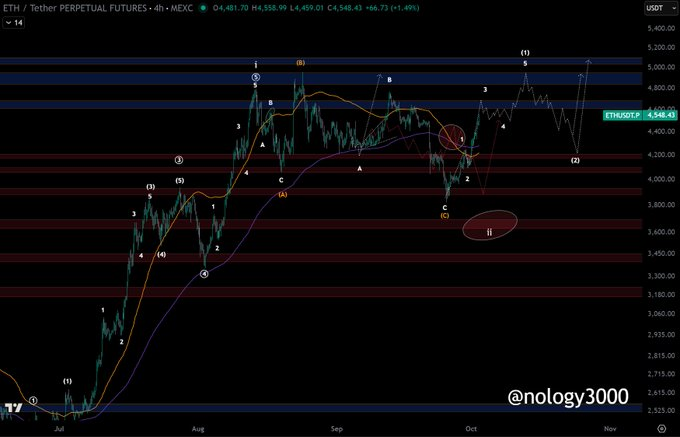Click the 4,000.00 price axis label
680x437 pixels.
pyautogui.click(x=661, y=179)
